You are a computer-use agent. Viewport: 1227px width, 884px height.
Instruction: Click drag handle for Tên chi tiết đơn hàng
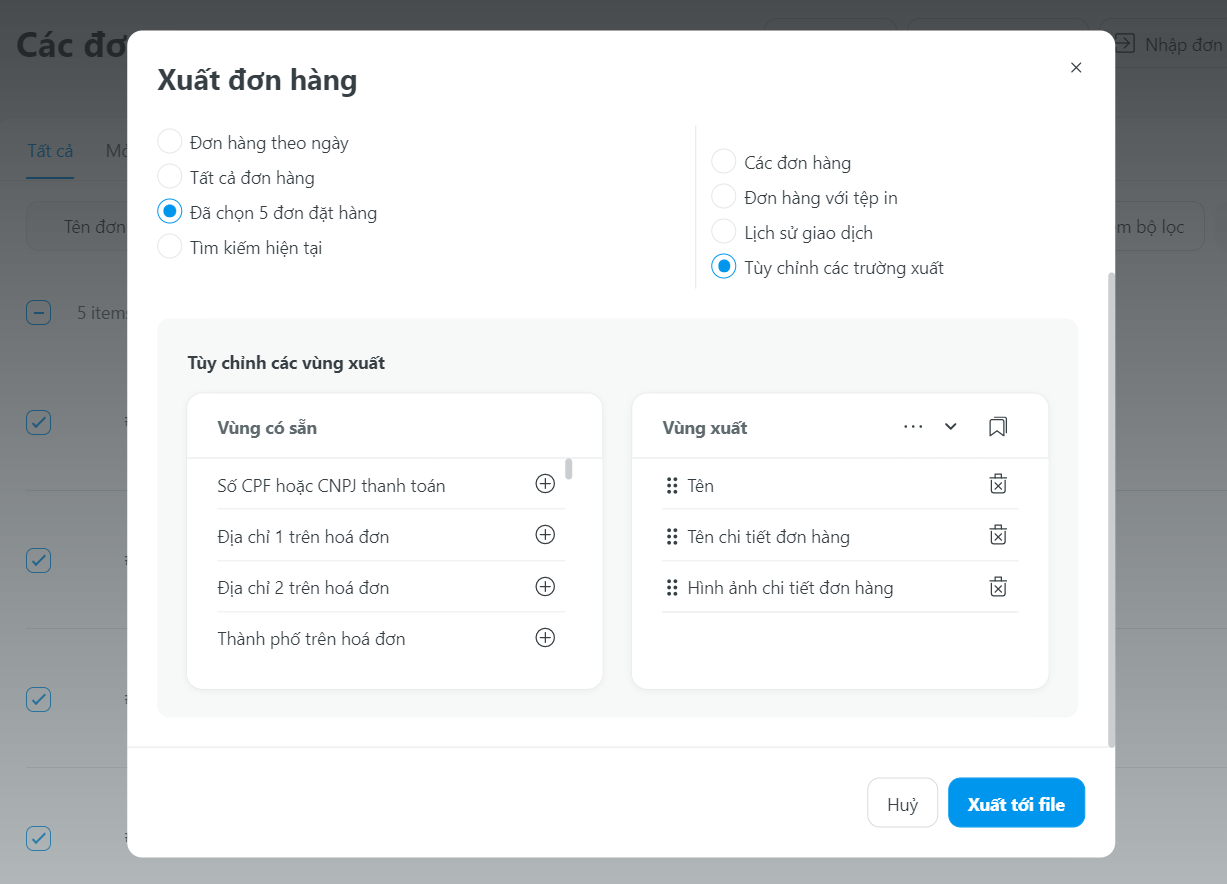pyautogui.click(x=672, y=537)
